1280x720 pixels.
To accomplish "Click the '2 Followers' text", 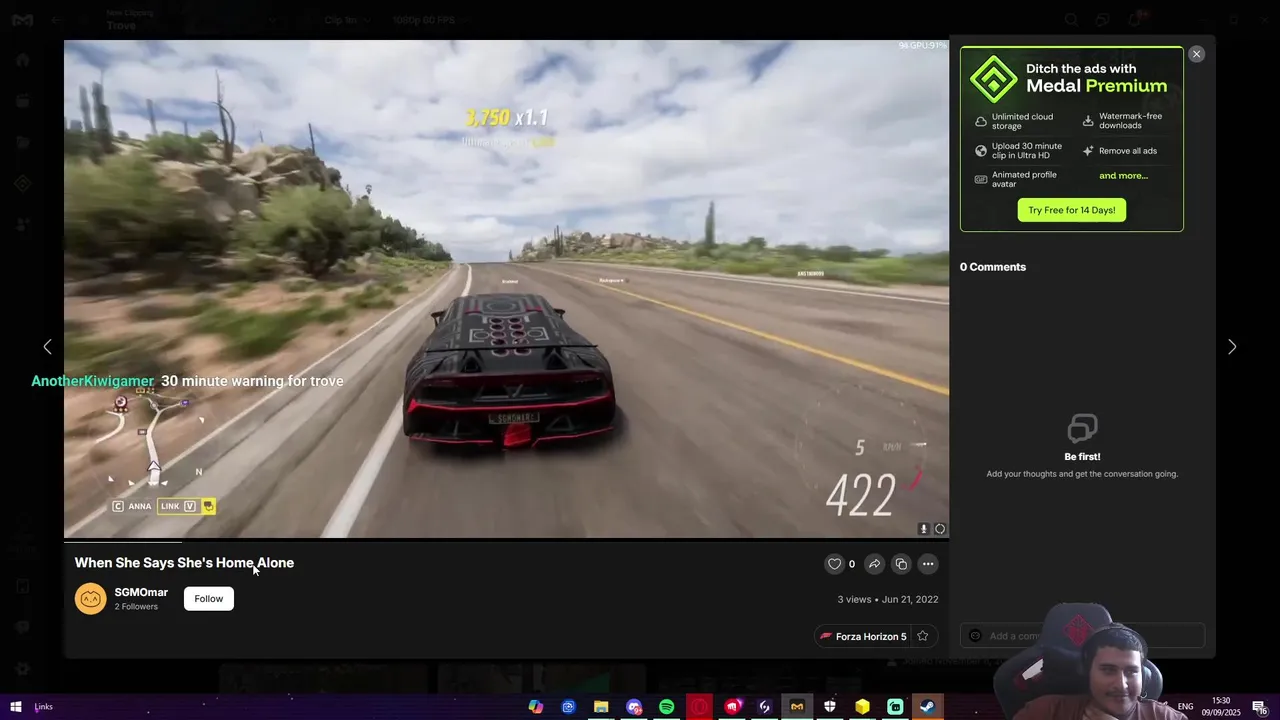I will click(x=136, y=606).
